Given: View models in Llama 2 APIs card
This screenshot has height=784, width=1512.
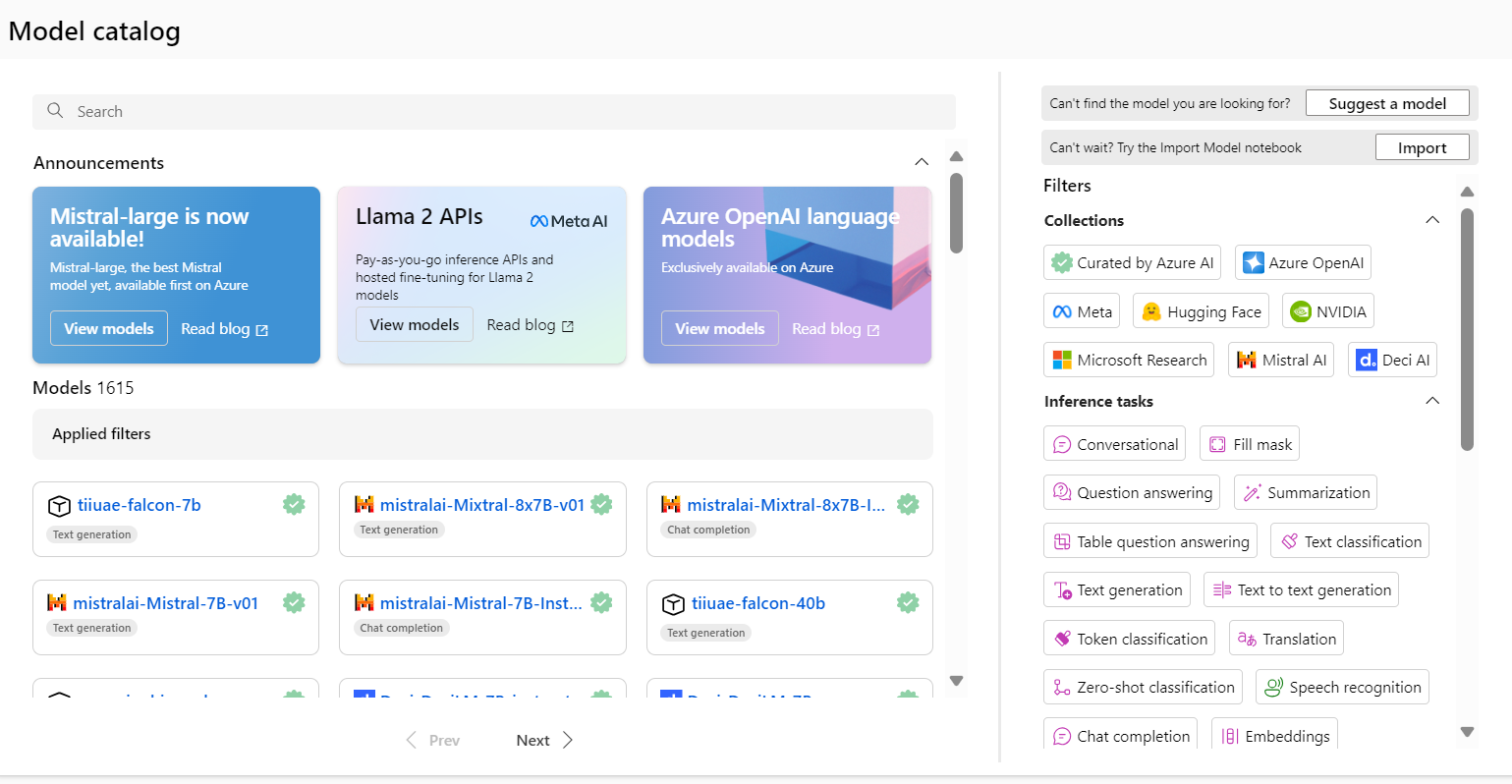Looking at the screenshot, I should (x=415, y=324).
